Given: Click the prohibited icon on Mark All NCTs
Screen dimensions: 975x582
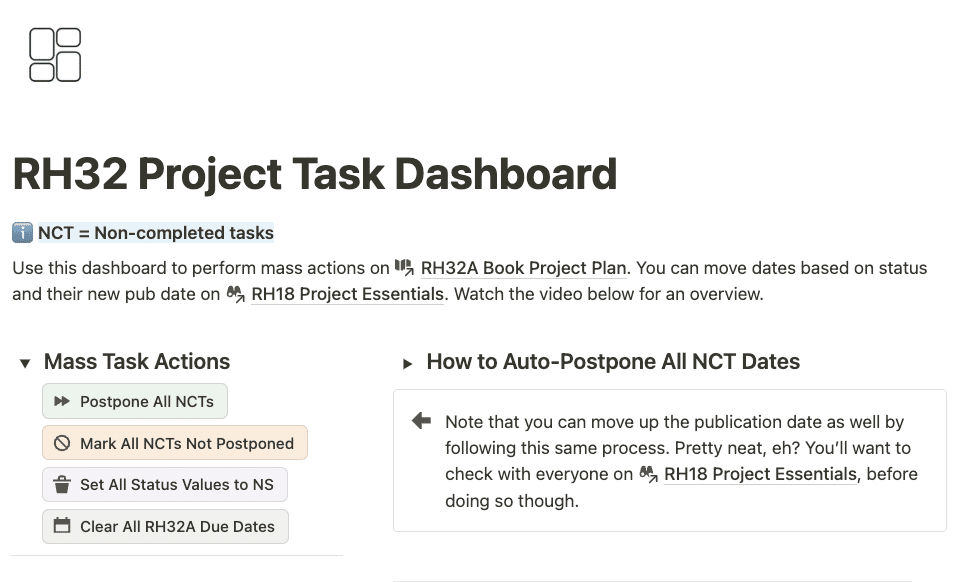Looking at the screenshot, I should [x=62, y=443].
